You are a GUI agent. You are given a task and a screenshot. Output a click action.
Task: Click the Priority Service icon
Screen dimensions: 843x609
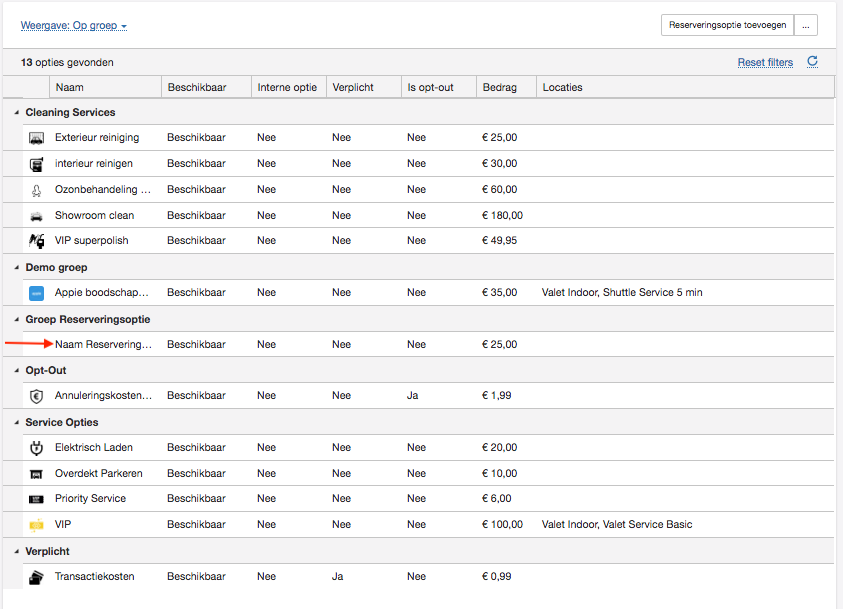[36, 499]
